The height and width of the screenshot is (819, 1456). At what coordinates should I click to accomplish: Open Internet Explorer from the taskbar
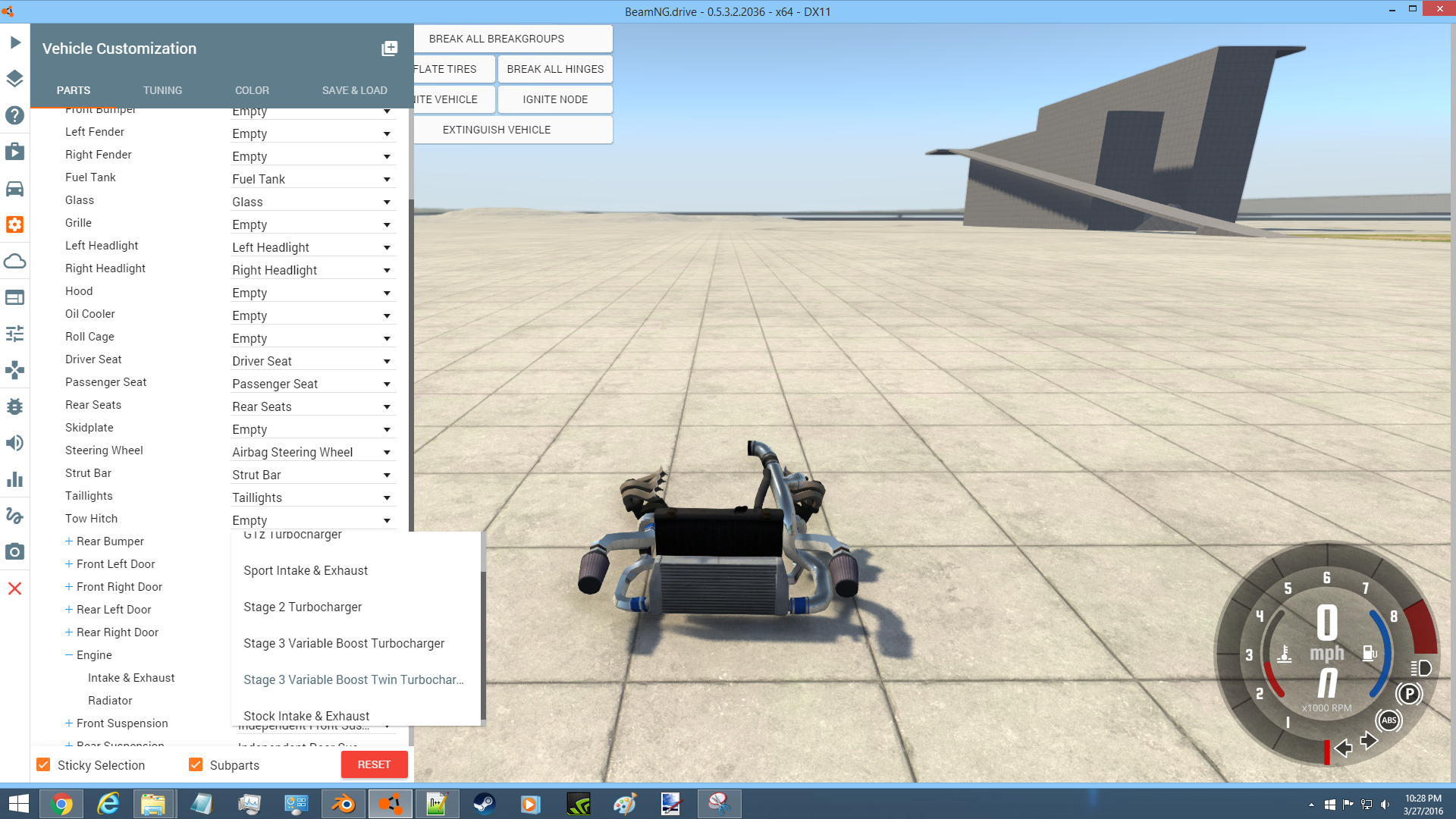[108, 804]
